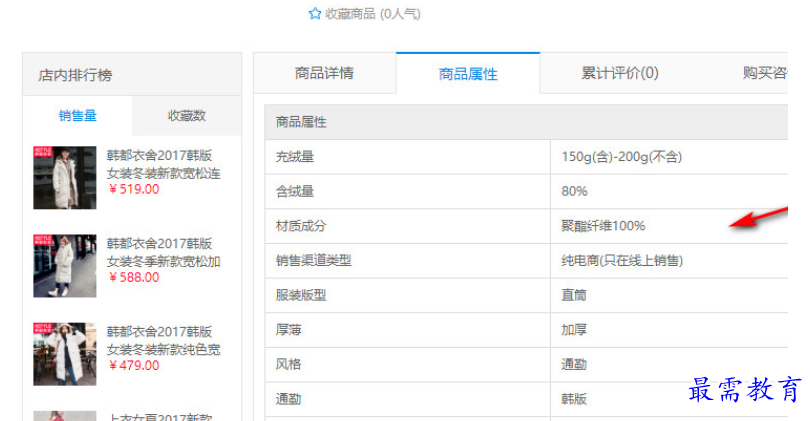Open the thumbnail of the ¥479.00 coat
810x421 pixels.
click(65, 354)
